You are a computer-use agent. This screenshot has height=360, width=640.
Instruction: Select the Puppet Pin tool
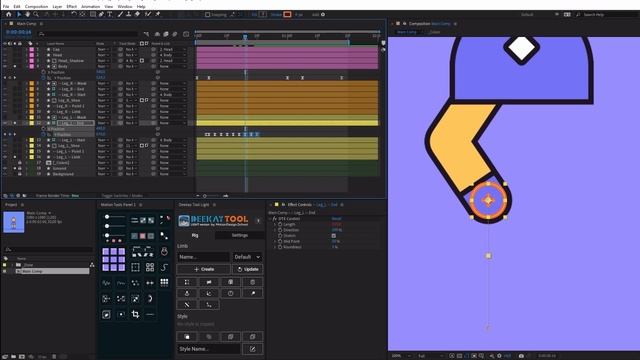pyautogui.click(x=158, y=14)
